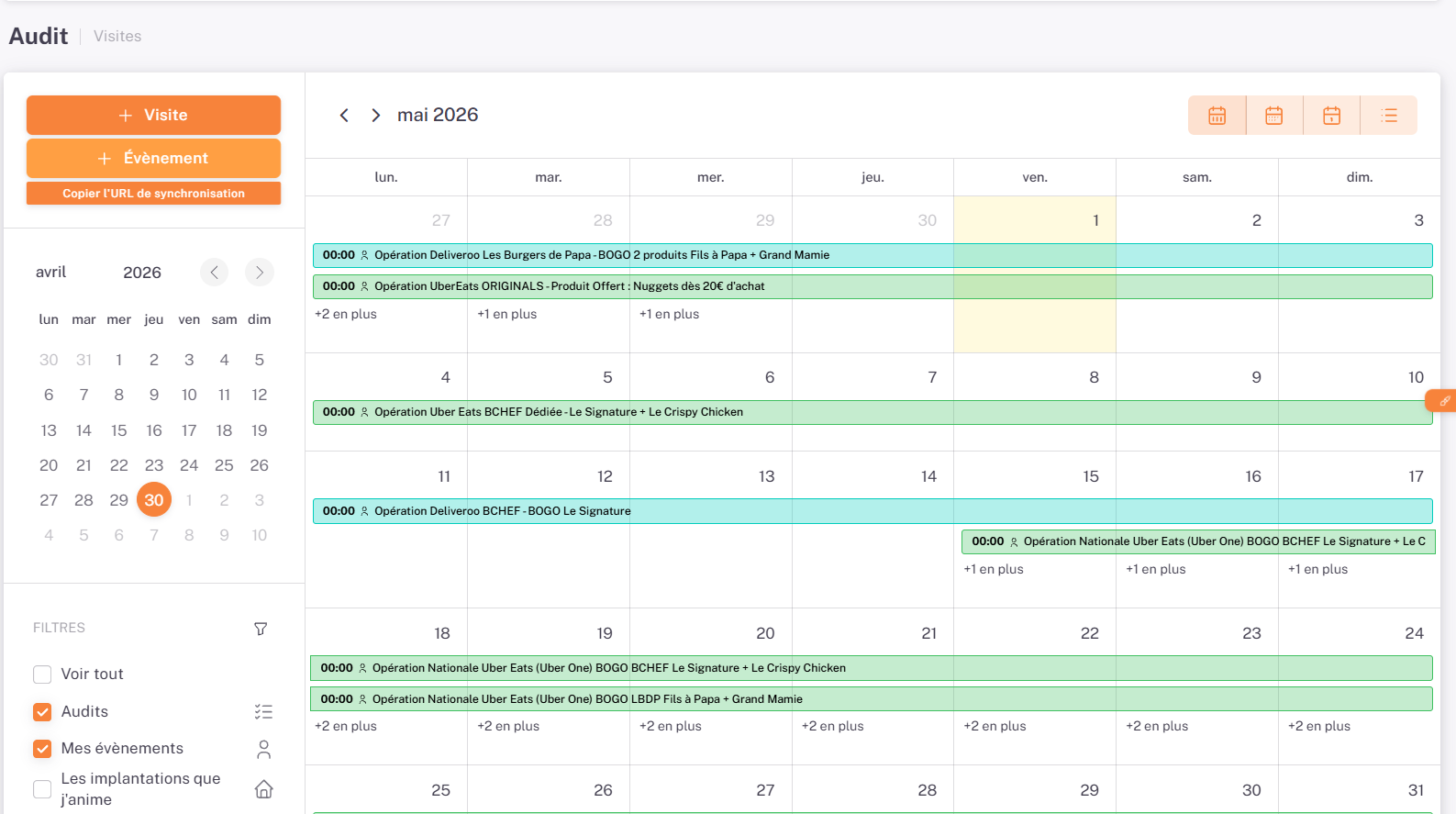1456x814 pixels.
Task: Click day number 25 in main calendar
Action: pyautogui.click(x=440, y=790)
